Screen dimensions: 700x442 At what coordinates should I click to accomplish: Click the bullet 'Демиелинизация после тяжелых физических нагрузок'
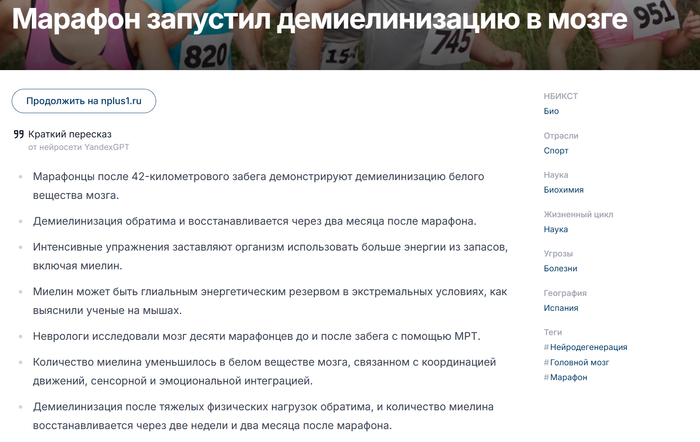[x=263, y=416]
